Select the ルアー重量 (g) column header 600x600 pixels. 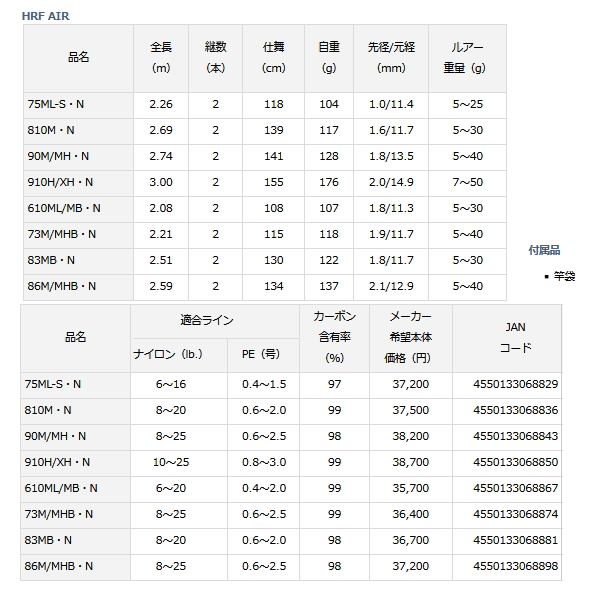[x=468, y=58]
